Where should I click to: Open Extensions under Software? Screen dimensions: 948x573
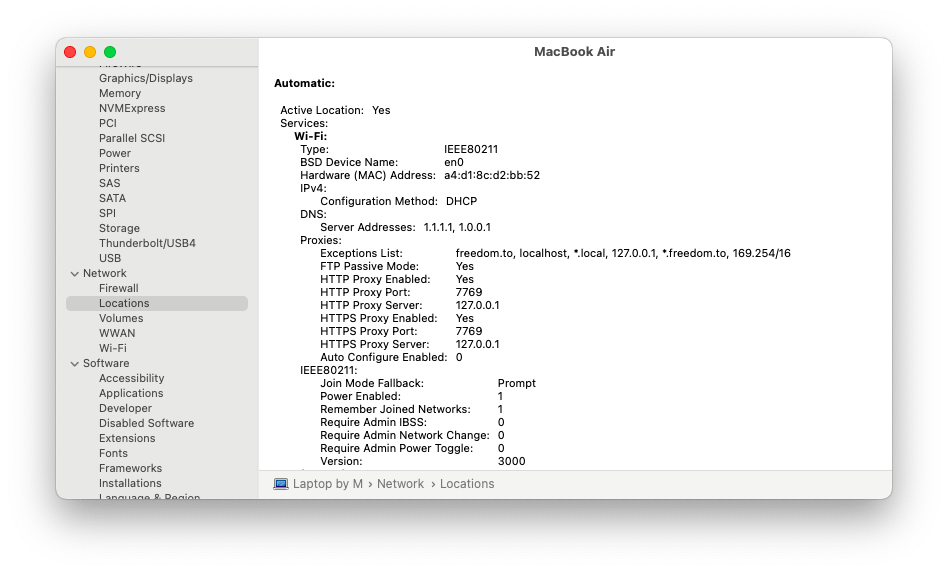[x=127, y=438]
